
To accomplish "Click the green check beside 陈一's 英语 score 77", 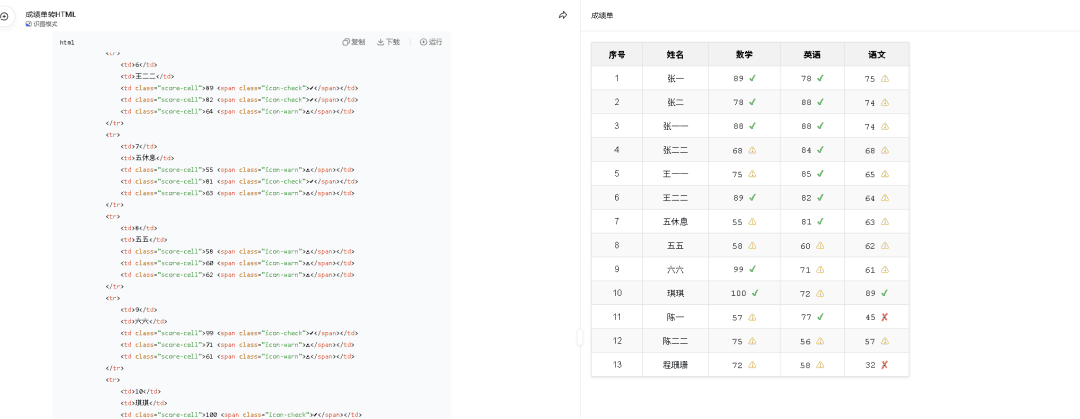I will [820, 317].
